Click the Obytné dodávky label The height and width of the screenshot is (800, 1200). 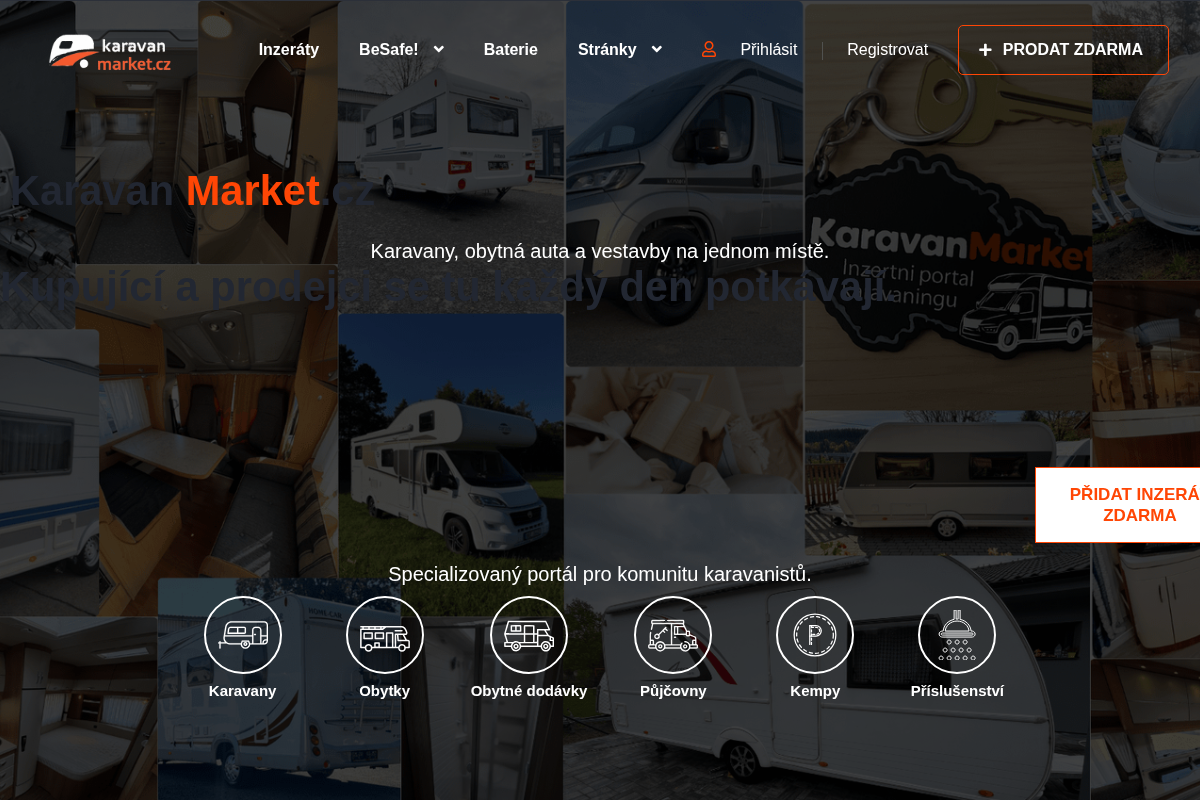[x=529, y=691]
